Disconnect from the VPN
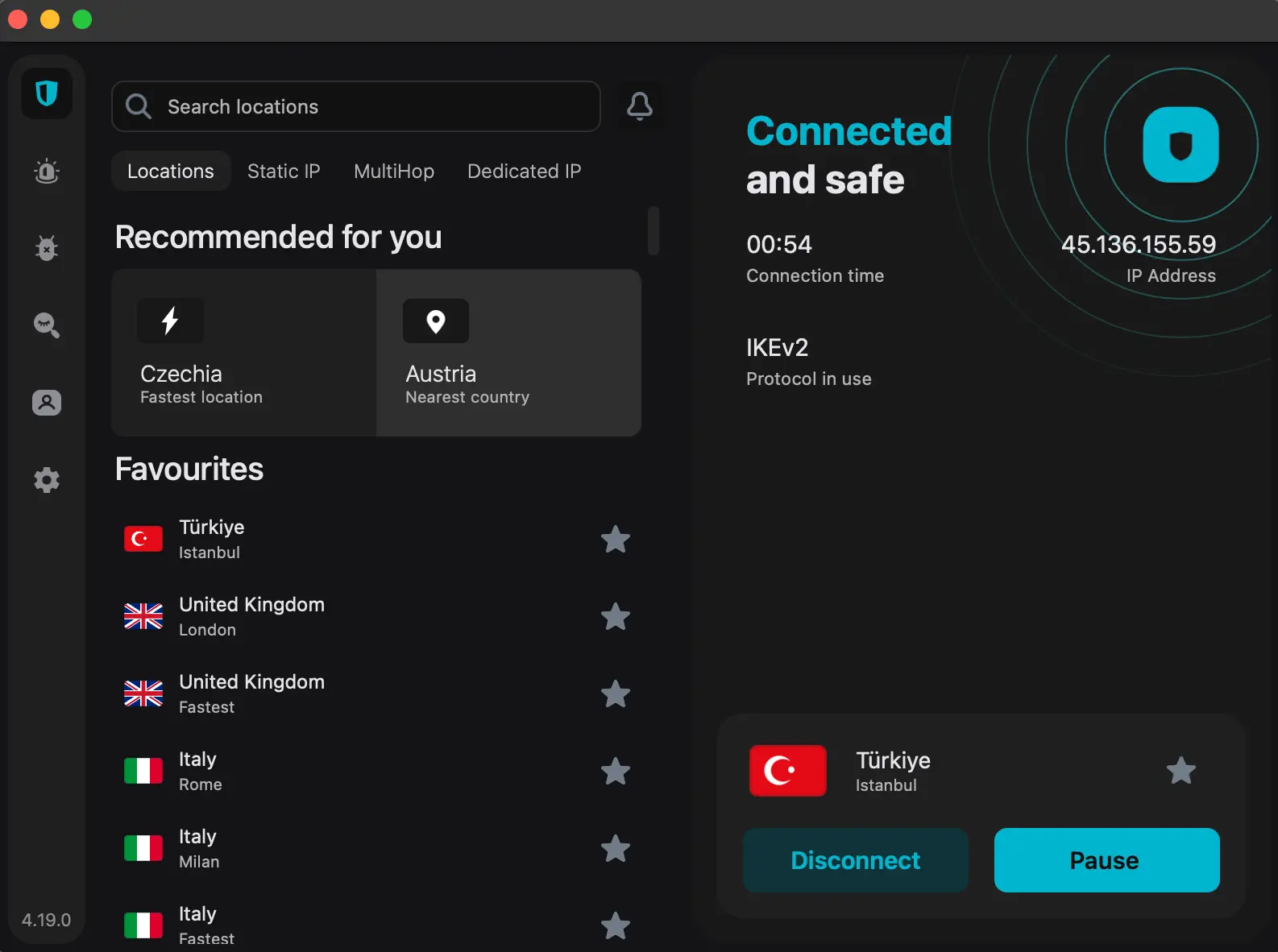The width and height of the screenshot is (1278, 952). (855, 860)
